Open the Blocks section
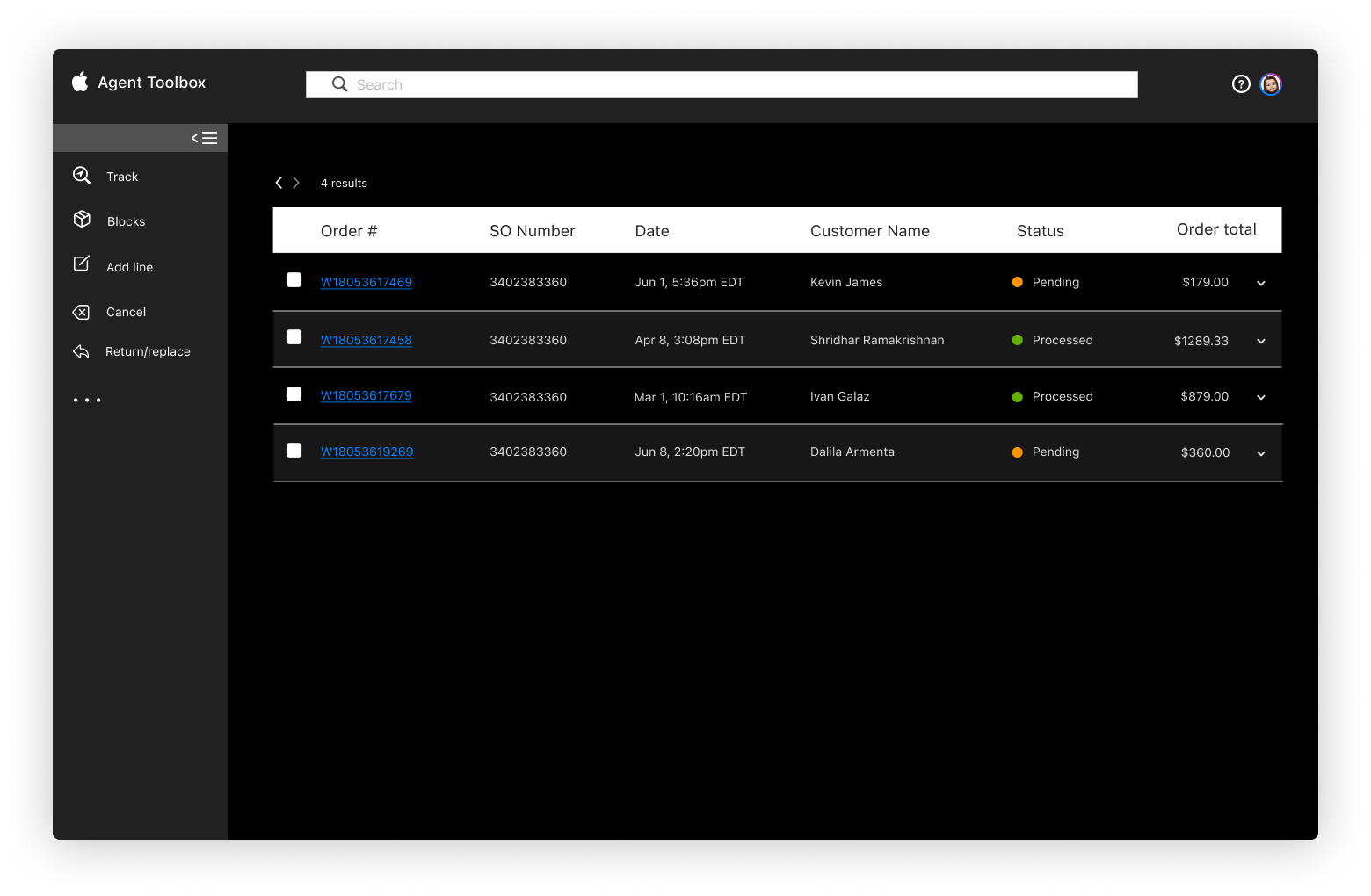 coord(125,220)
